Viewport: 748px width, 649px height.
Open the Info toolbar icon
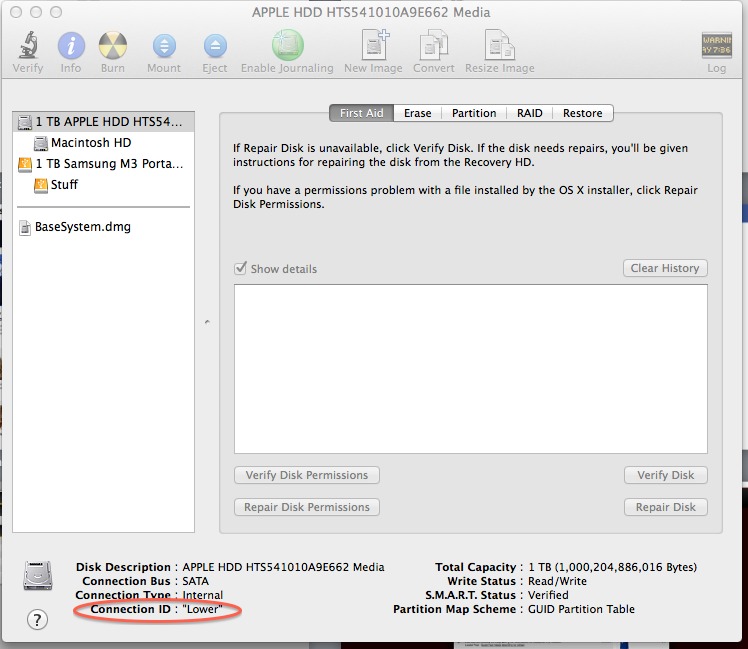(x=71, y=46)
